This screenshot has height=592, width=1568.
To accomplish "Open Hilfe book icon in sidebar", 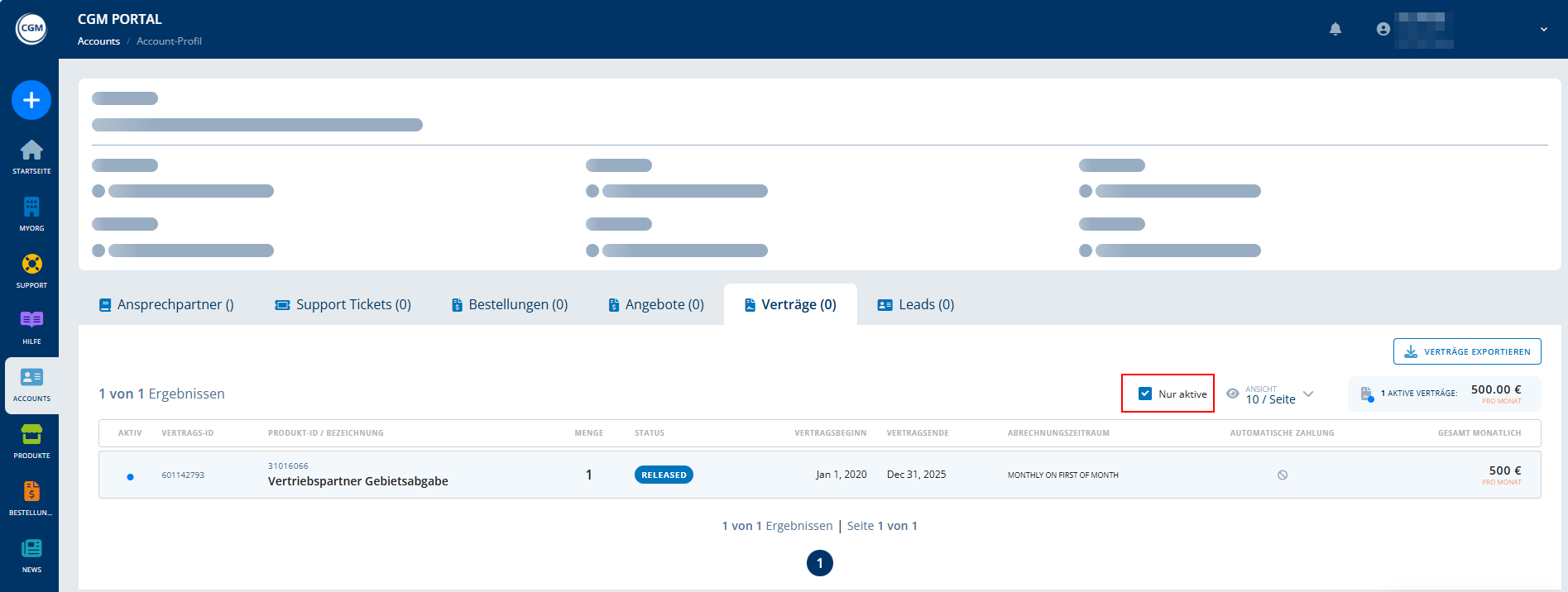I will pos(31,327).
